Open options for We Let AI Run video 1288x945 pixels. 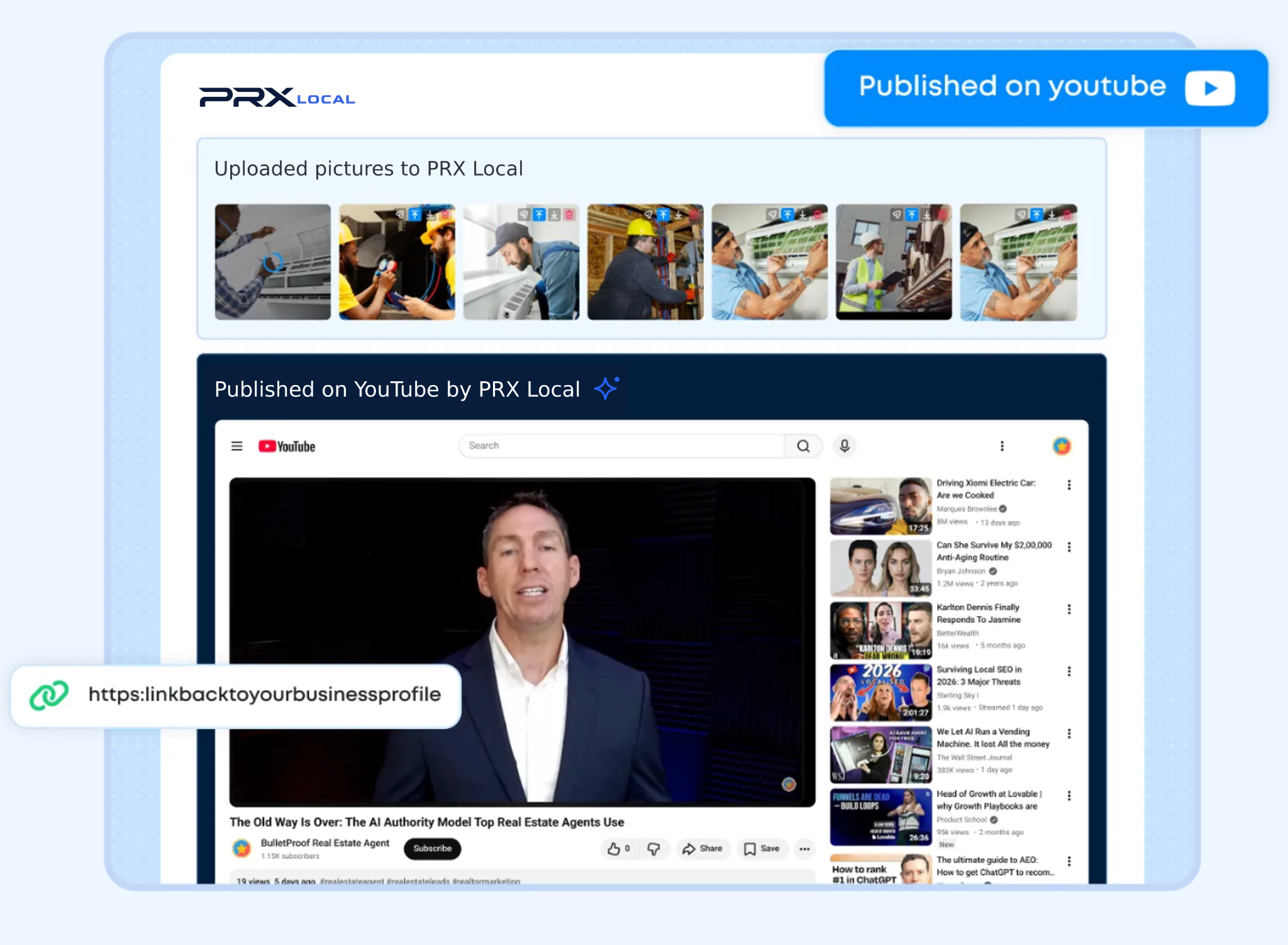[1069, 734]
